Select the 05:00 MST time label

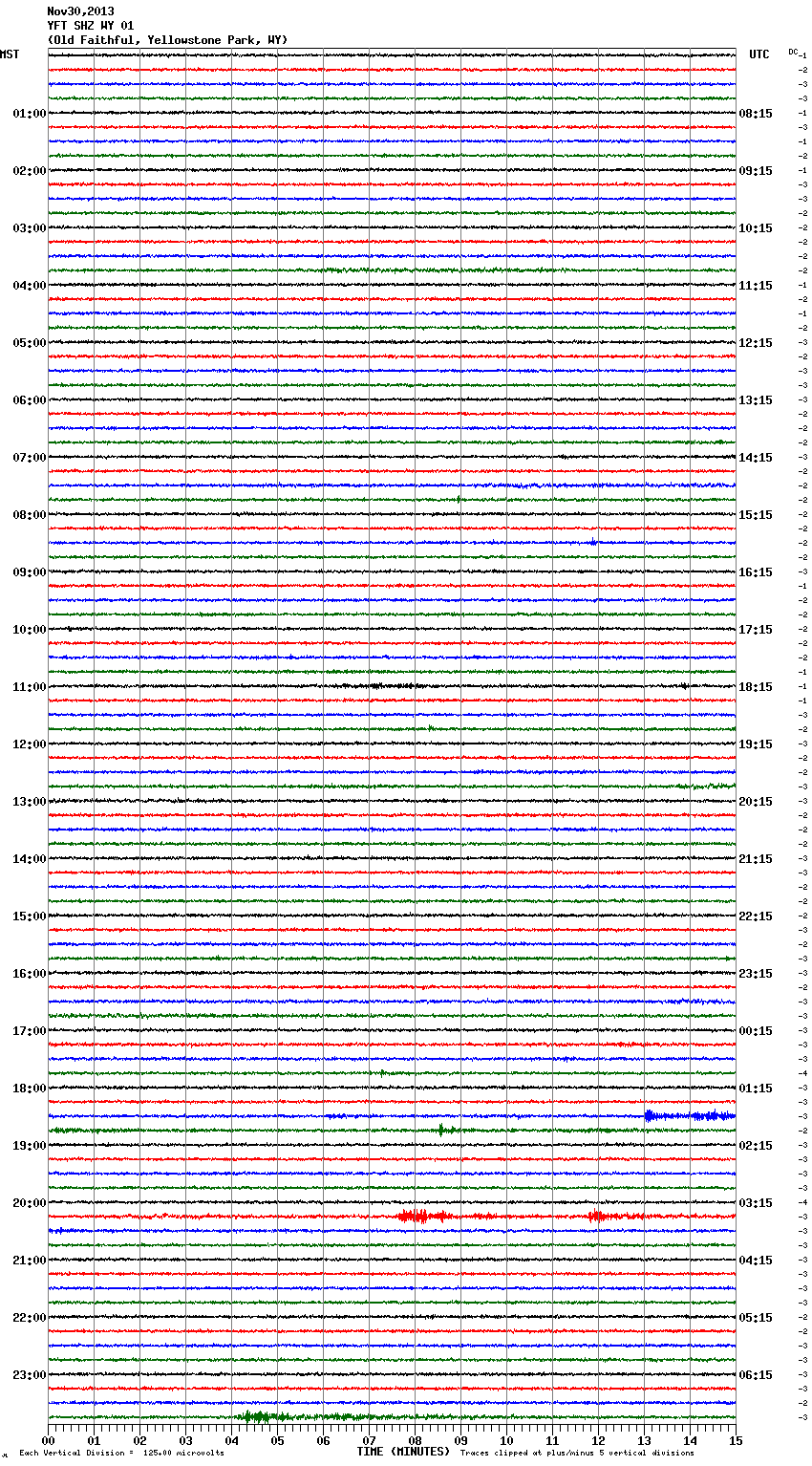30,343
